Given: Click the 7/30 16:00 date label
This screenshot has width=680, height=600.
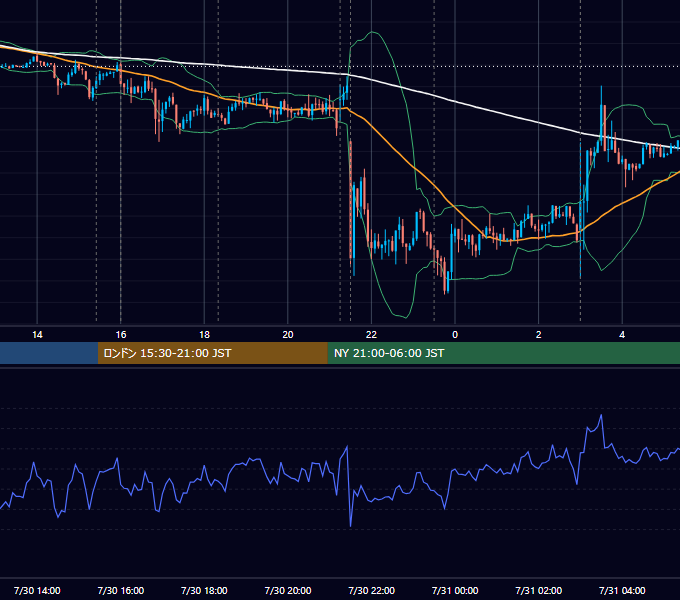Looking at the screenshot, I should [x=121, y=590].
